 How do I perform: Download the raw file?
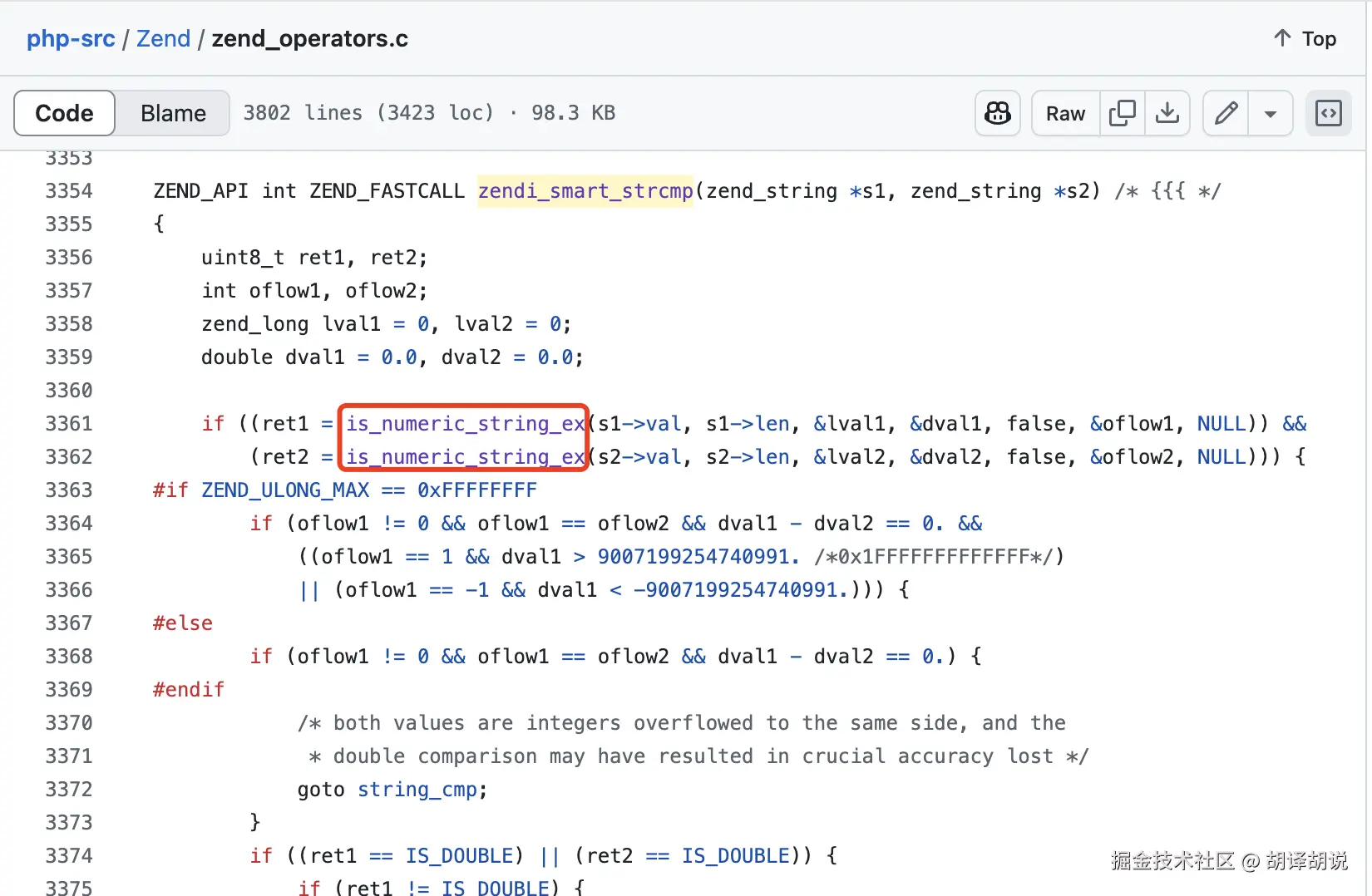(x=1167, y=113)
